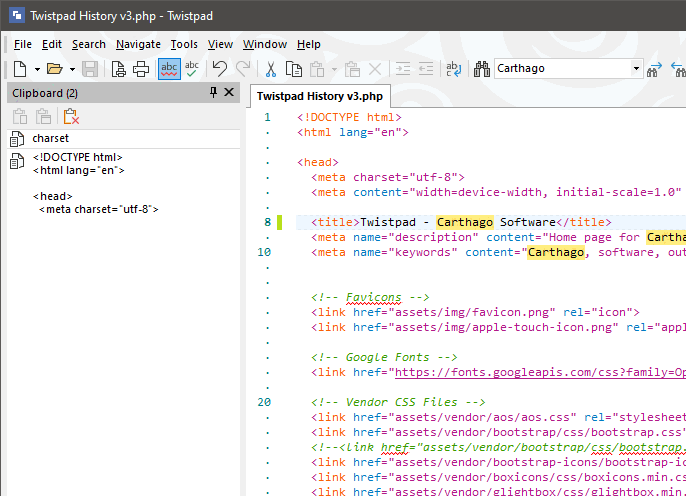Click the Find binoculars icon
This screenshot has height=496, width=686.
482,69
